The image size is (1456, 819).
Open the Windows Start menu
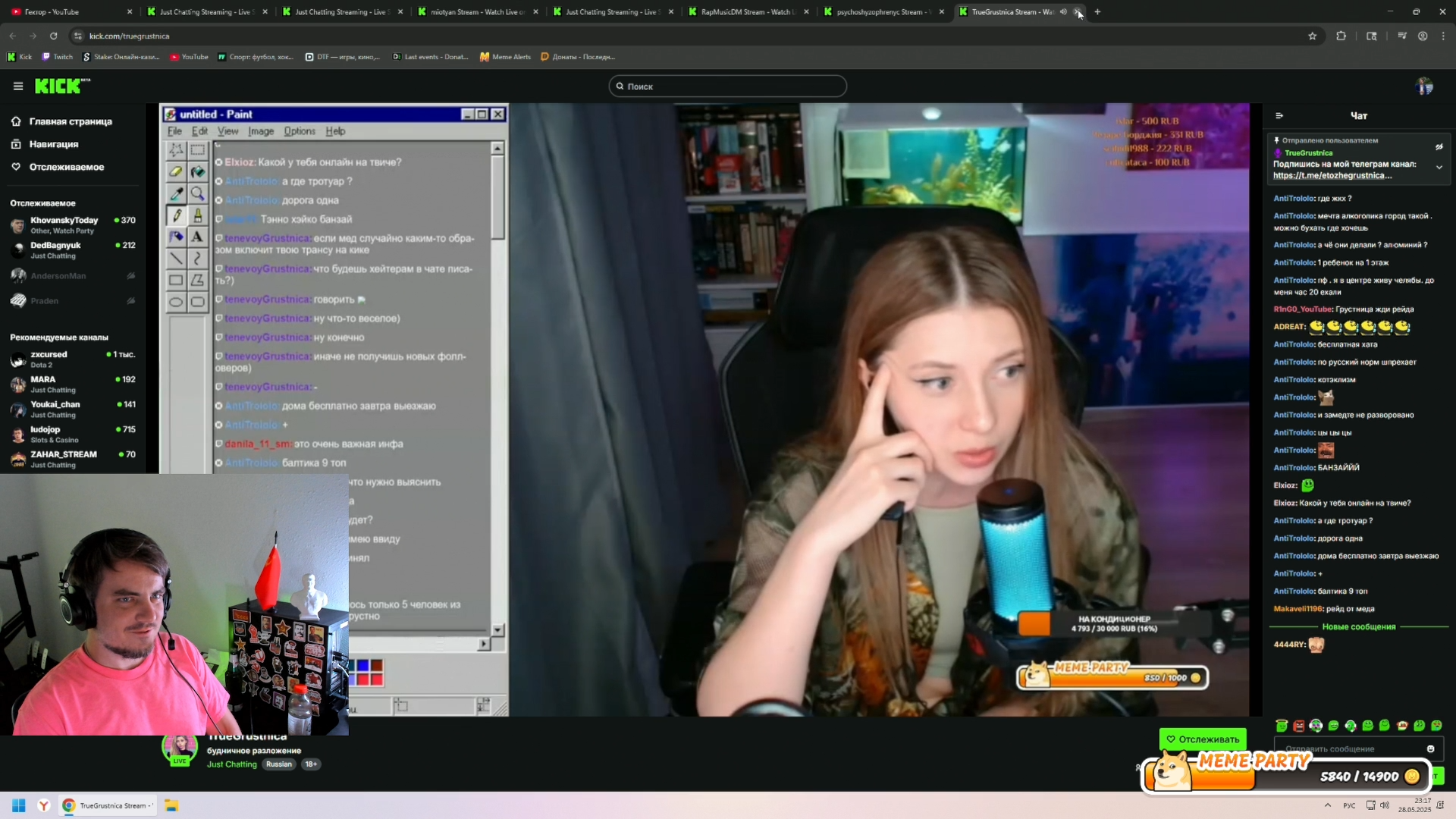coord(19,805)
